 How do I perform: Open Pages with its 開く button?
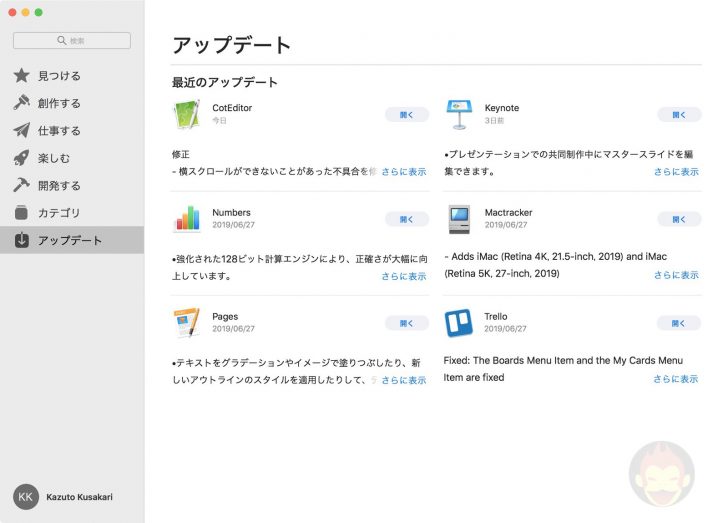coord(407,323)
